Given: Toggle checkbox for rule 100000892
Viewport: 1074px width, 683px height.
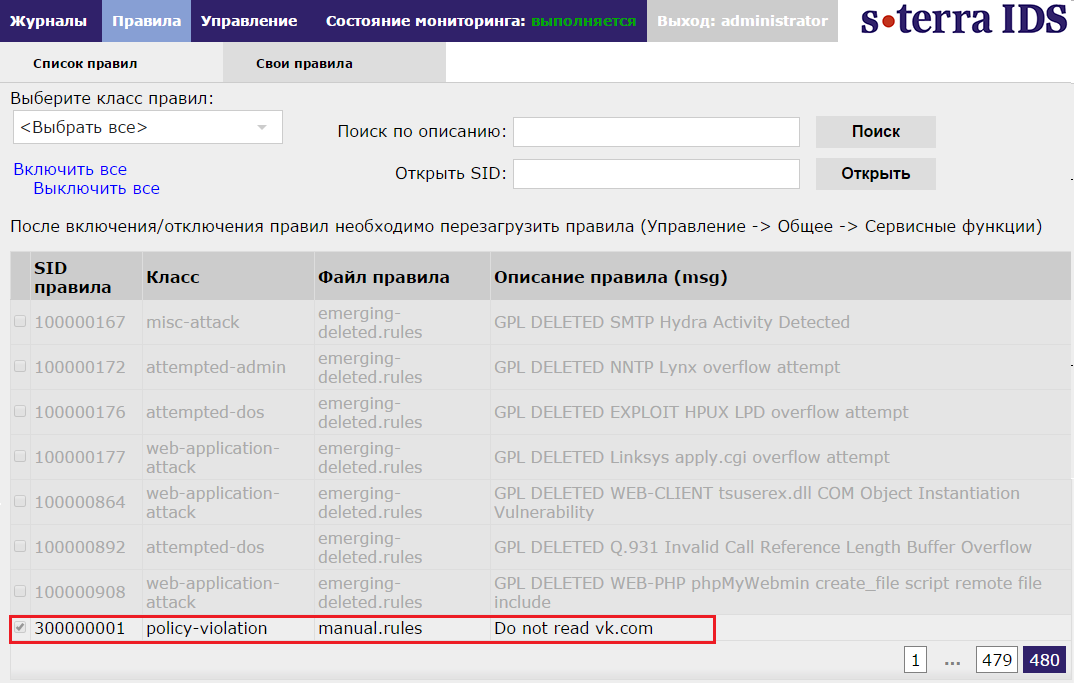Looking at the screenshot, I should point(21,547).
